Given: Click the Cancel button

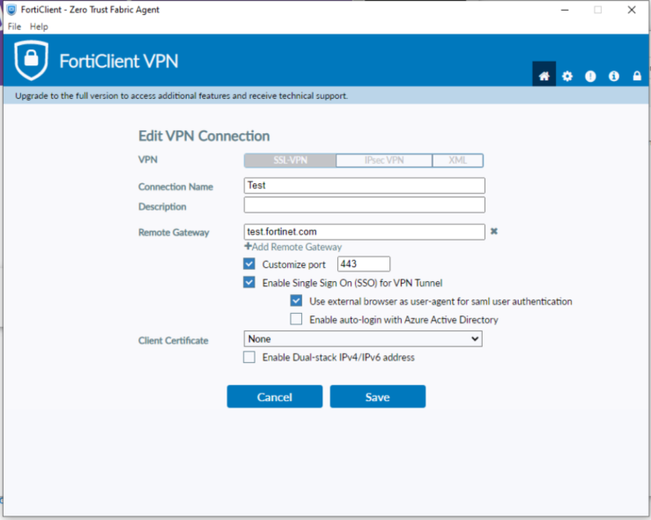Looking at the screenshot, I should tap(274, 397).
